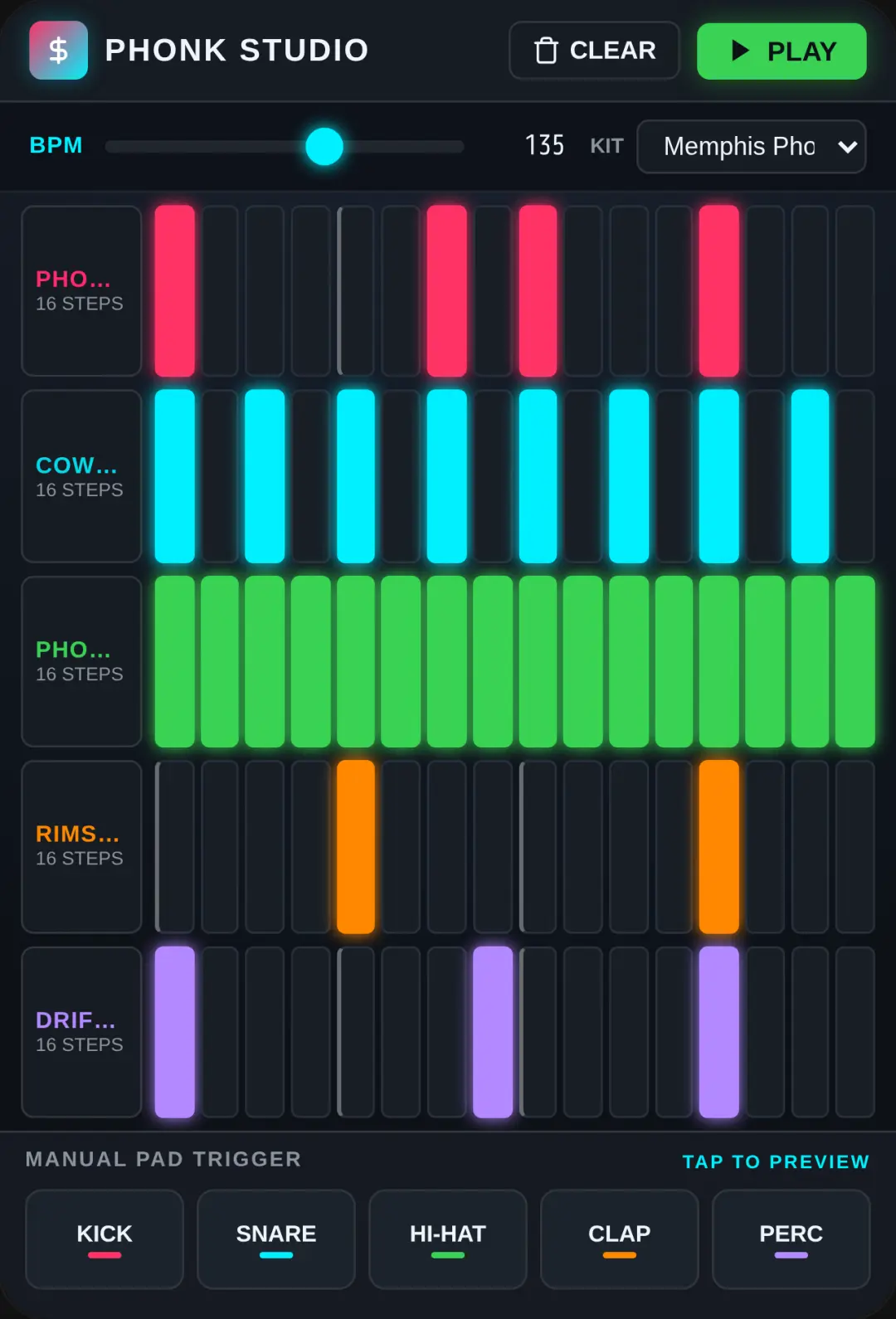Enable step 16 on orange RIMS track
This screenshot has height=1319, width=896.
click(x=855, y=847)
